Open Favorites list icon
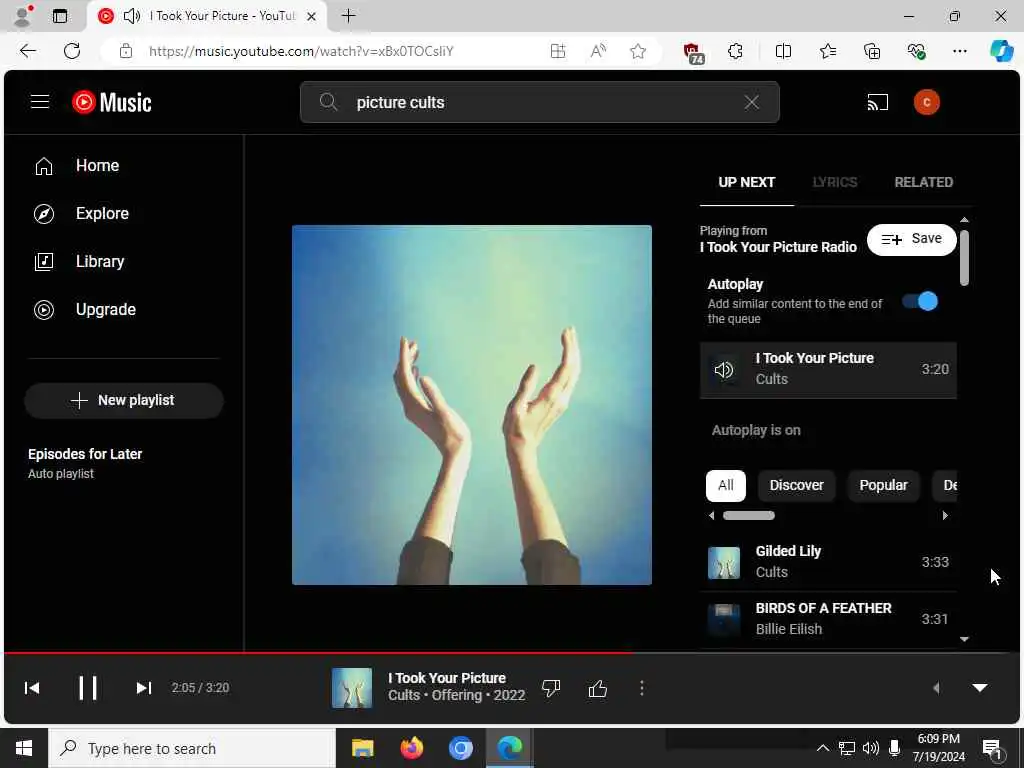 pos(828,51)
